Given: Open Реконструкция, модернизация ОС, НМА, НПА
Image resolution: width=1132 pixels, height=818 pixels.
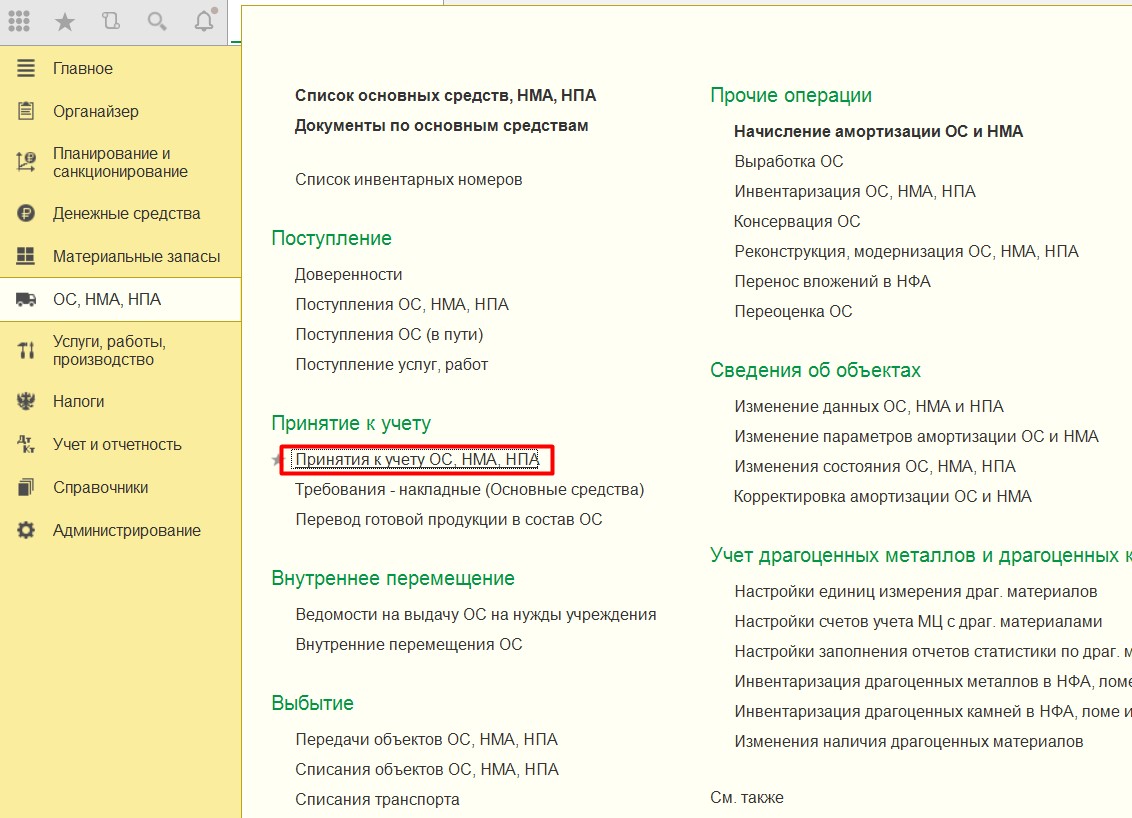Looking at the screenshot, I should point(906,251).
